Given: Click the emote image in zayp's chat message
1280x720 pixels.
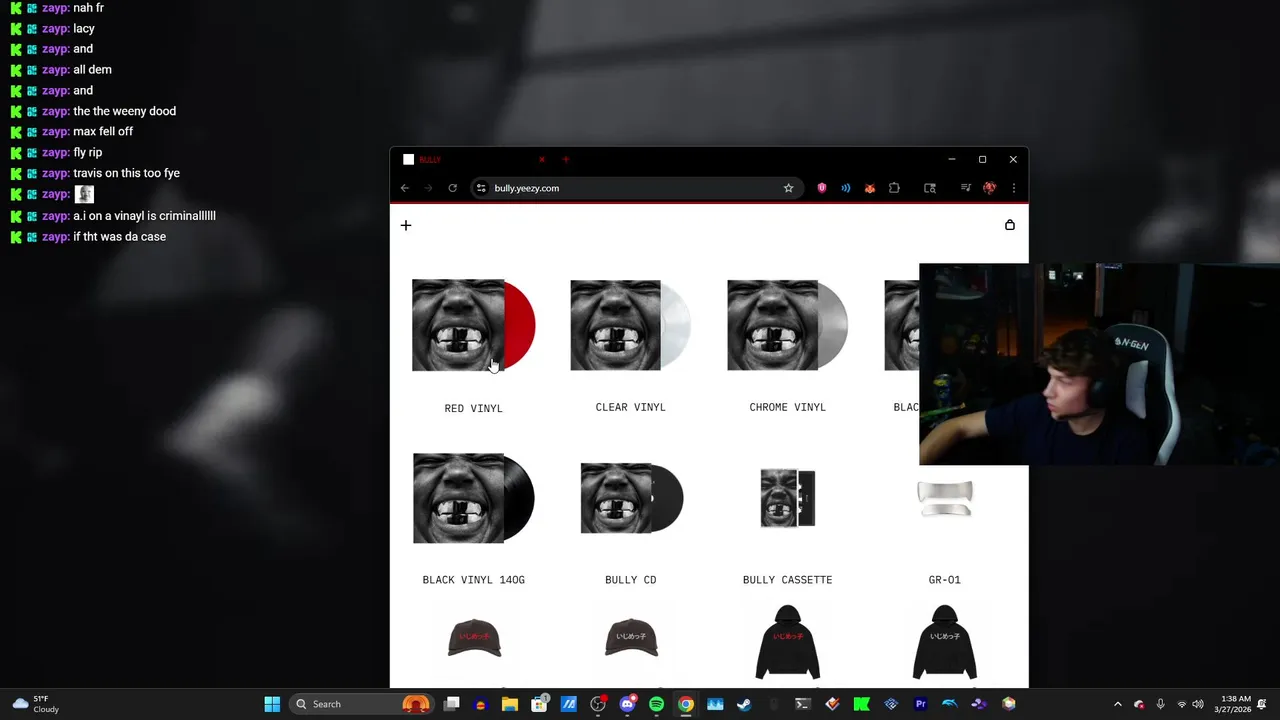Looking at the screenshot, I should (x=84, y=194).
